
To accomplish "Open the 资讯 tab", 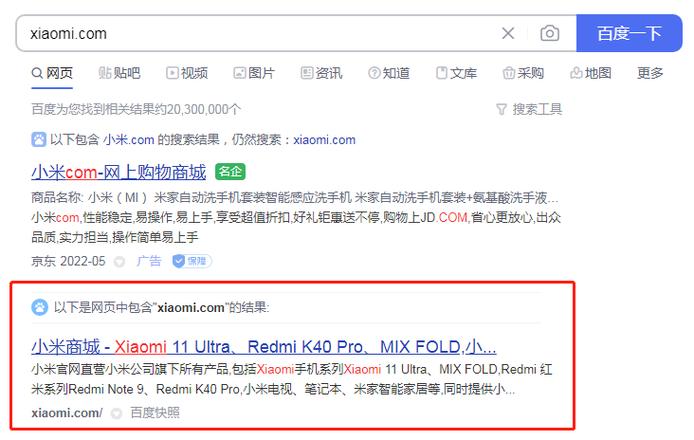I will [x=321, y=73].
